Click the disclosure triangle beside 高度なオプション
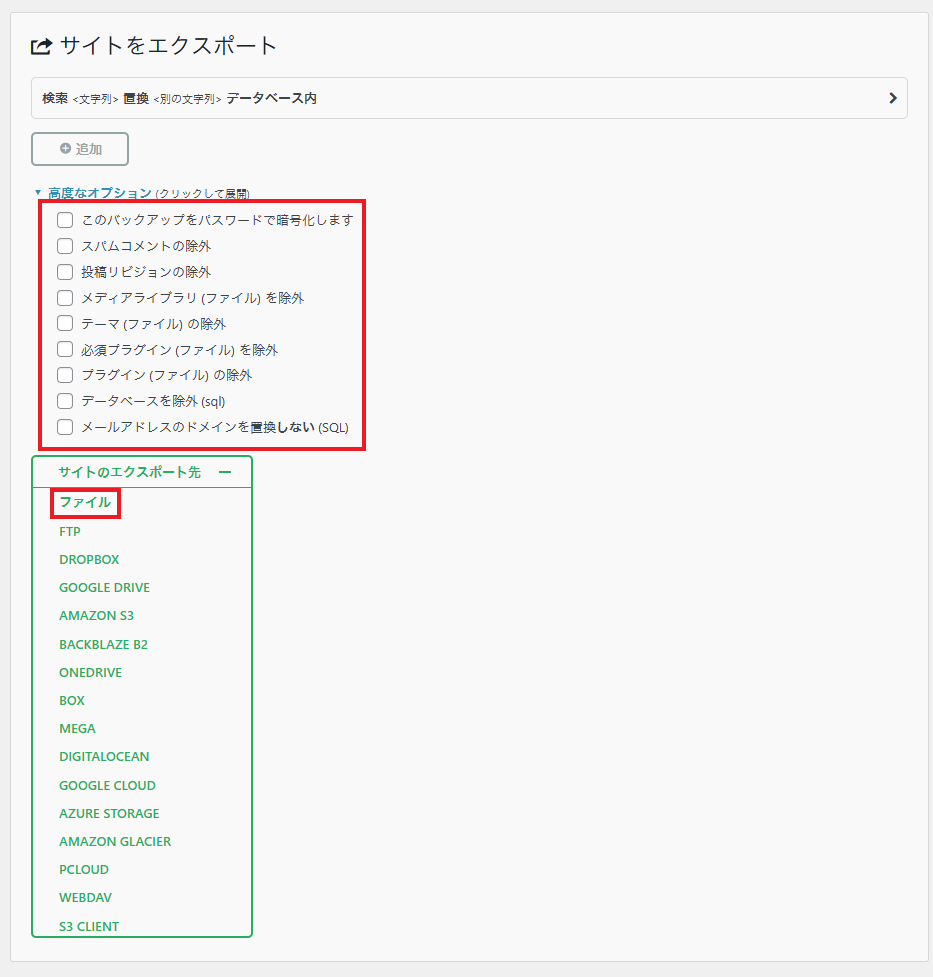This screenshot has width=933, height=977. (38, 193)
